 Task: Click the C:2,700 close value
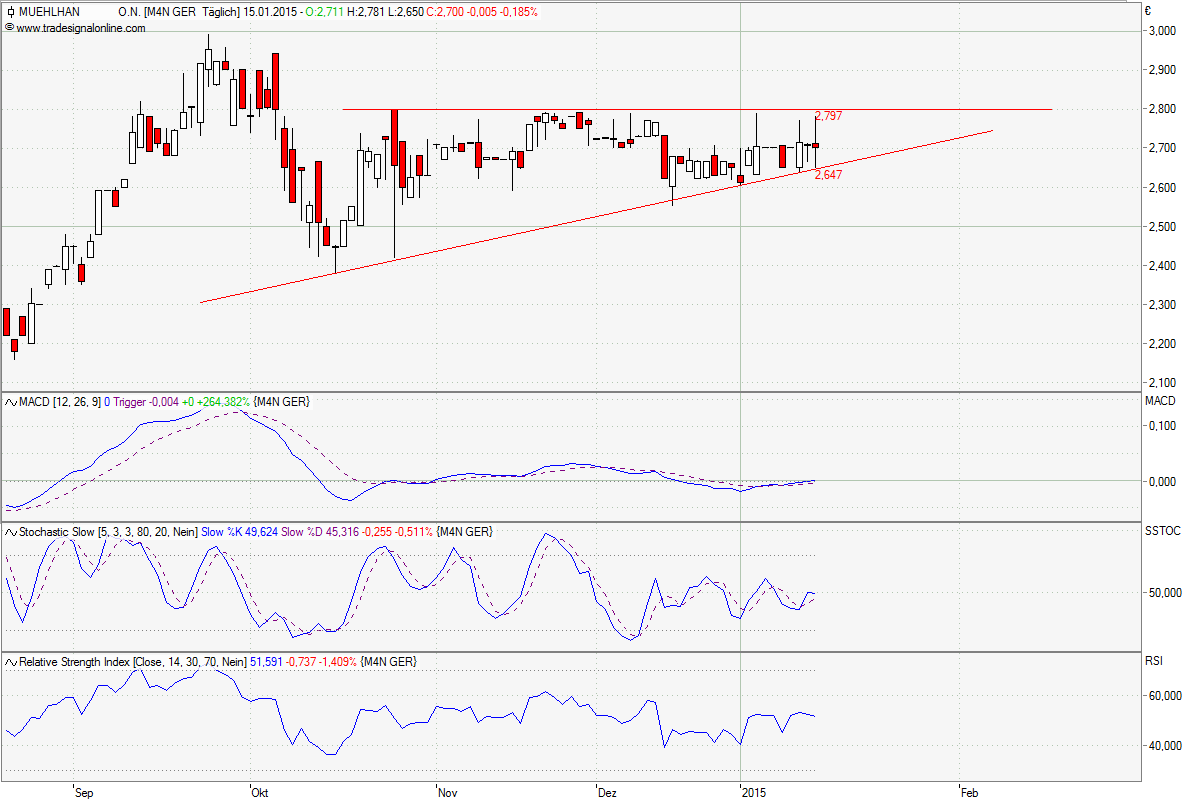(x=447, y=12)
